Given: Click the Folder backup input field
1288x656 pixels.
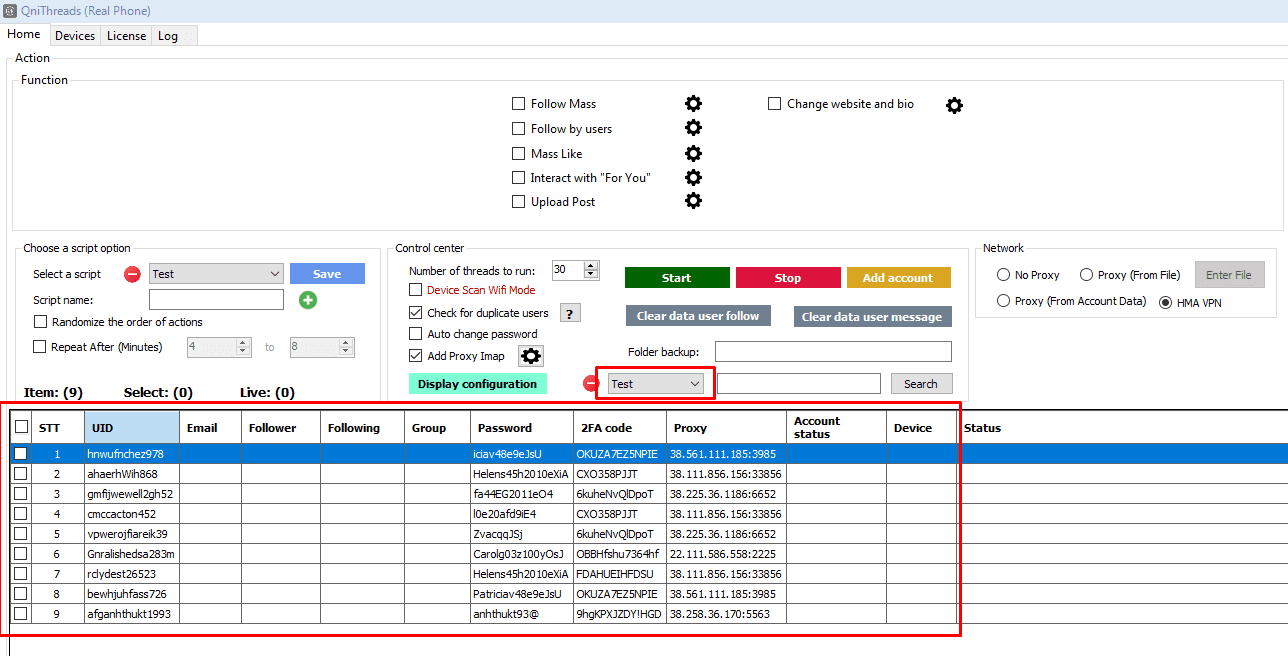Looking at the screenshot, I should [x=833, y=352].
